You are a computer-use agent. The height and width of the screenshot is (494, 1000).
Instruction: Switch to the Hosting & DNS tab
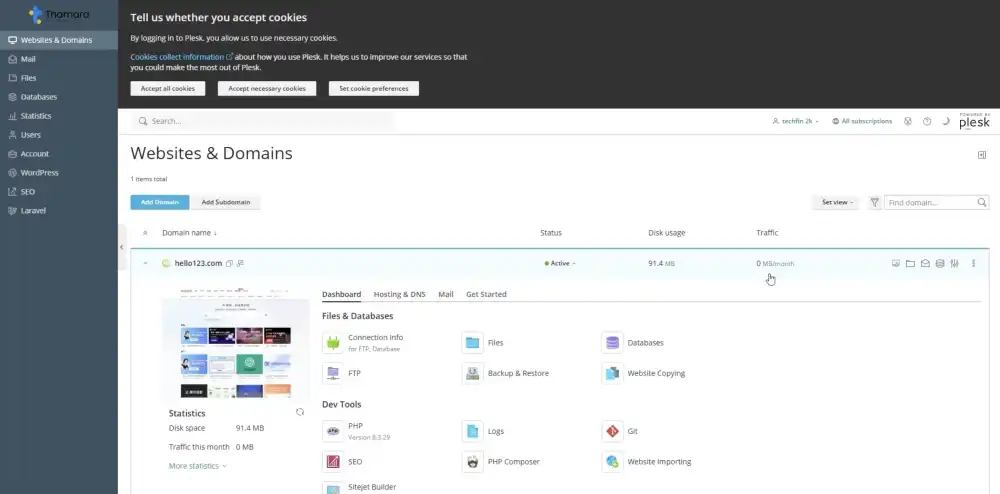point(399,294)
